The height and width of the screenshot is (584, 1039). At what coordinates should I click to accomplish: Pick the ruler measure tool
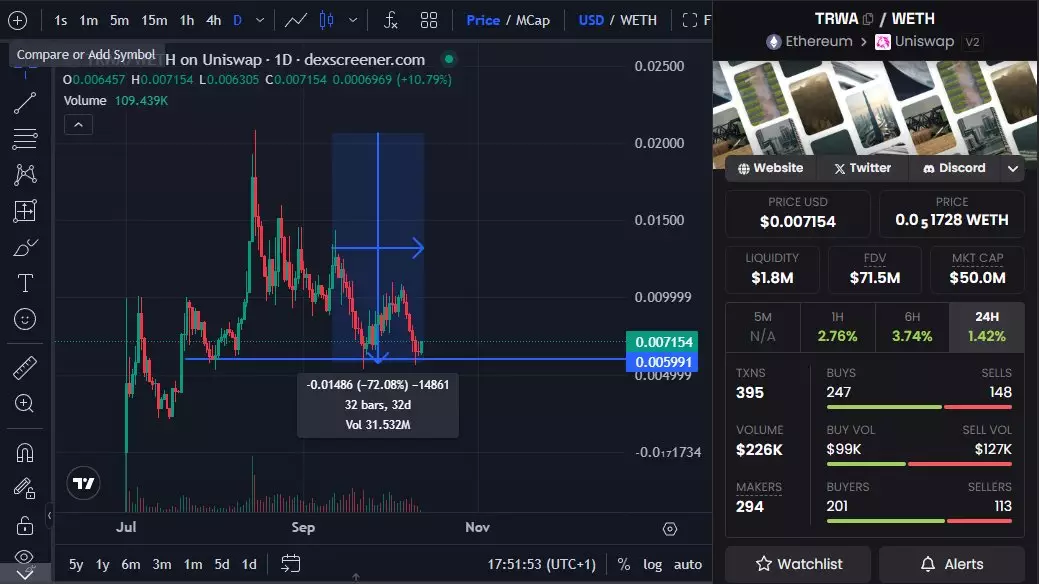[25, 368]
